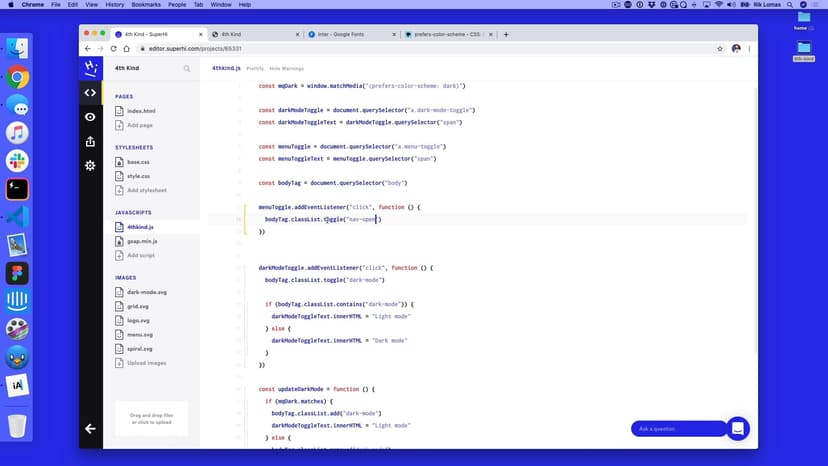828x466 pixels.
Task: Click the drag and drop upload area
Action: (152, 418)
